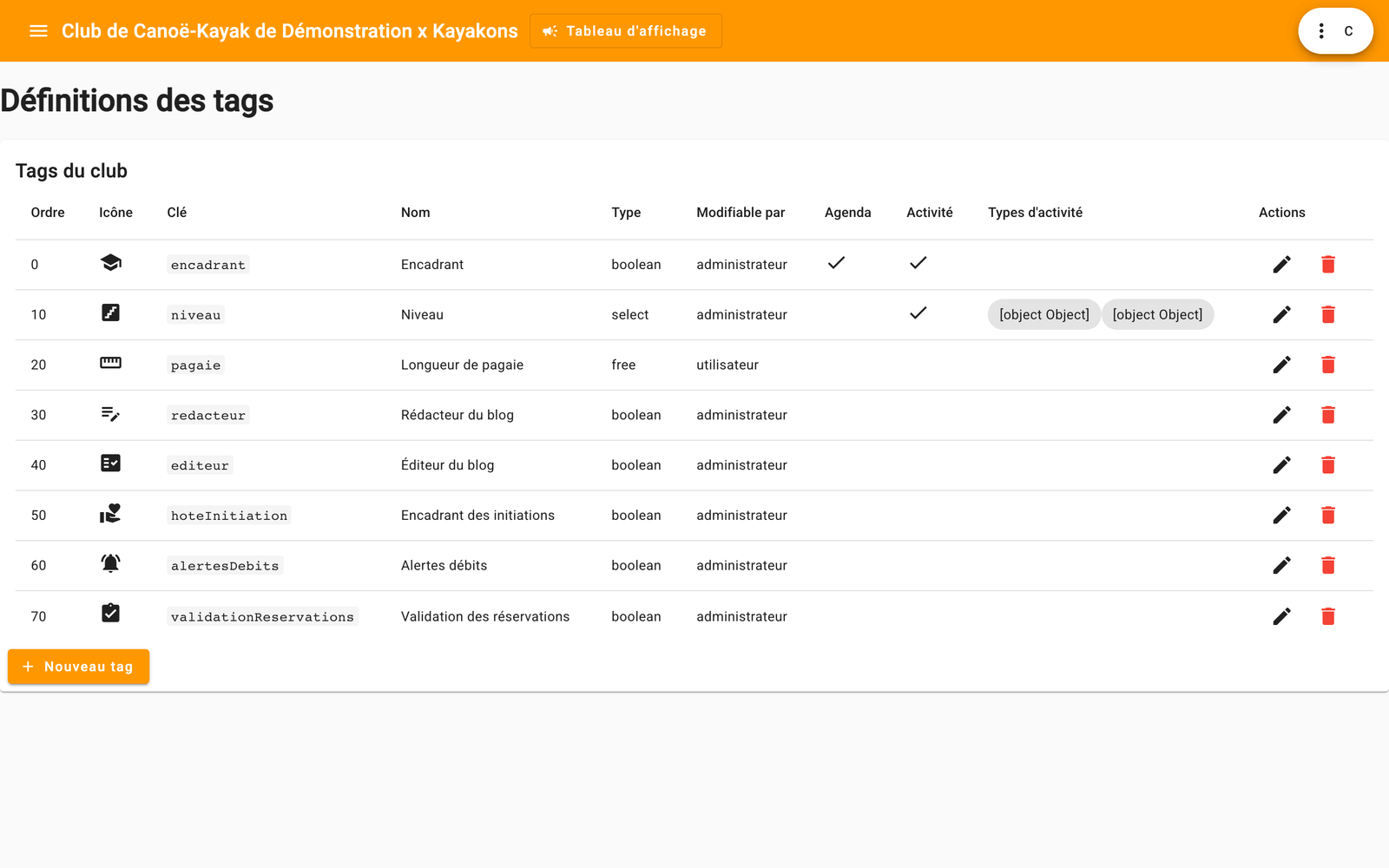Add a new tag with Nouveau tag
This screenshot has height=868, width=1389.
(78, 667)
